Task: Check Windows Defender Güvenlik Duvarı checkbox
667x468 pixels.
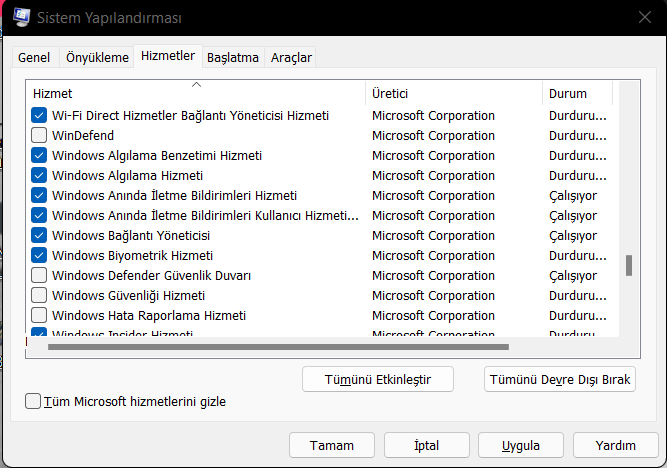Action: [x=39, y=275]
